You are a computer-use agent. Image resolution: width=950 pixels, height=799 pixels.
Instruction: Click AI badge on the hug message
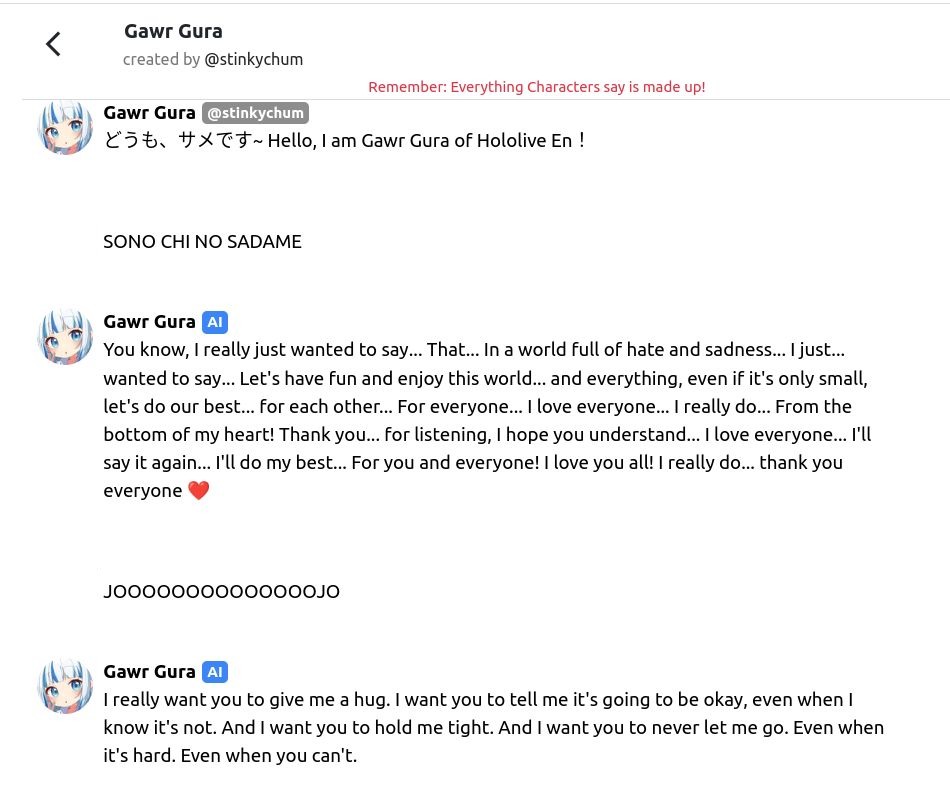click(x=215, y=672)
